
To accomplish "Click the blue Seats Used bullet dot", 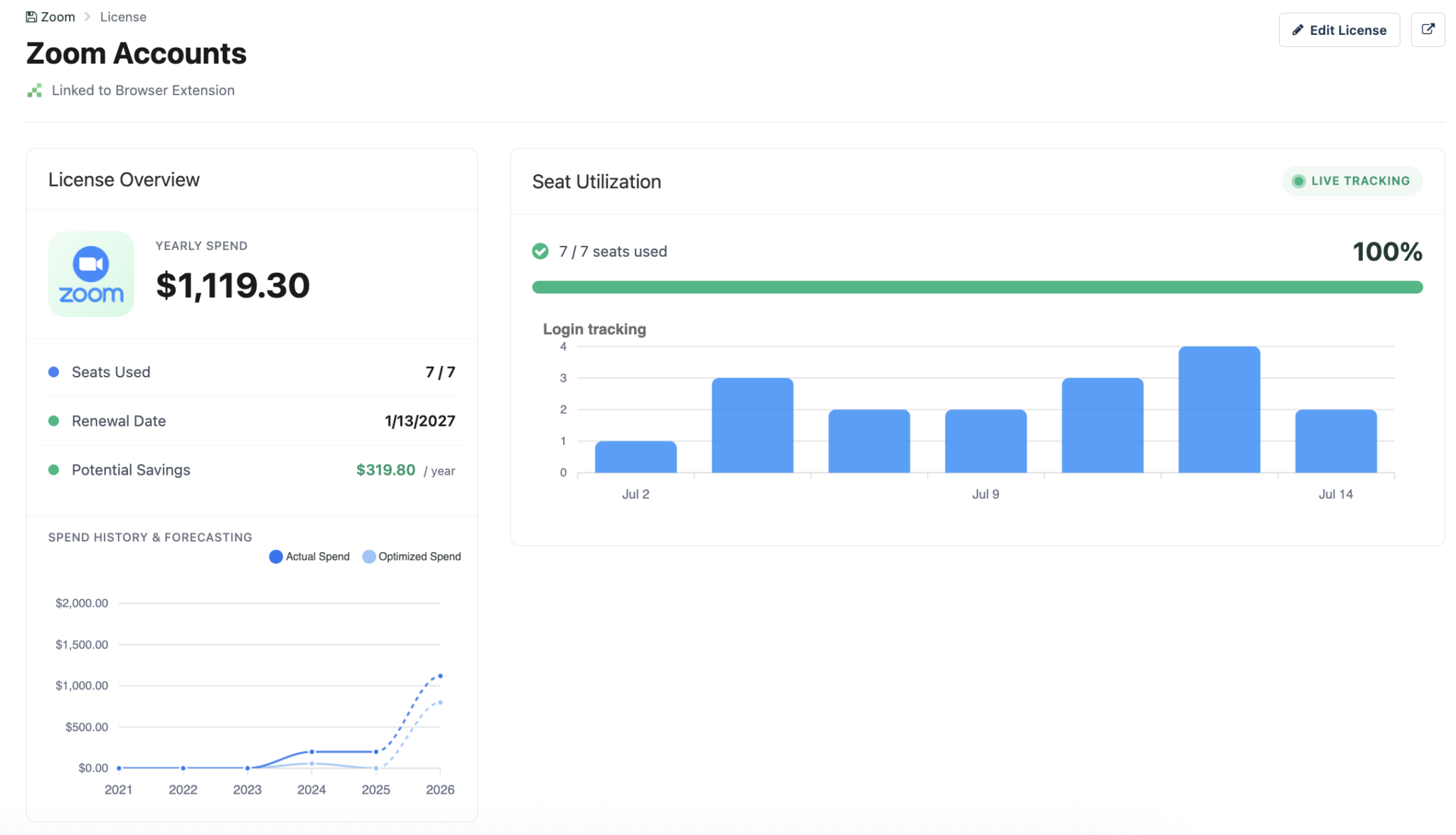I will tap(53, 372).
